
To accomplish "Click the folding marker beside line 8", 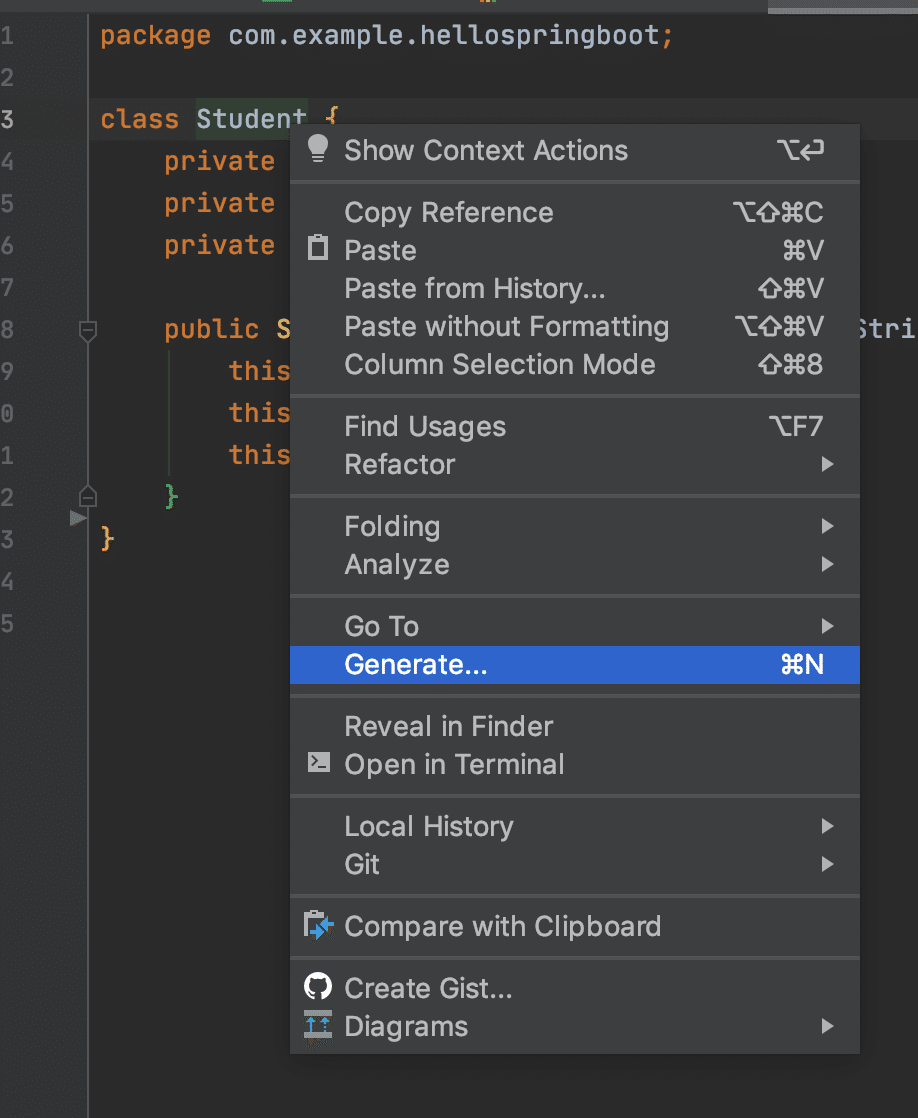I will (x=87, y=329).
